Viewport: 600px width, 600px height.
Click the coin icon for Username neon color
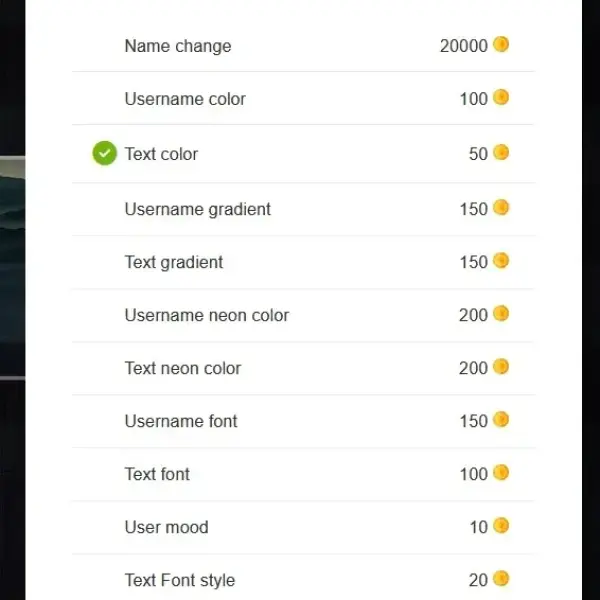[501, 314]
